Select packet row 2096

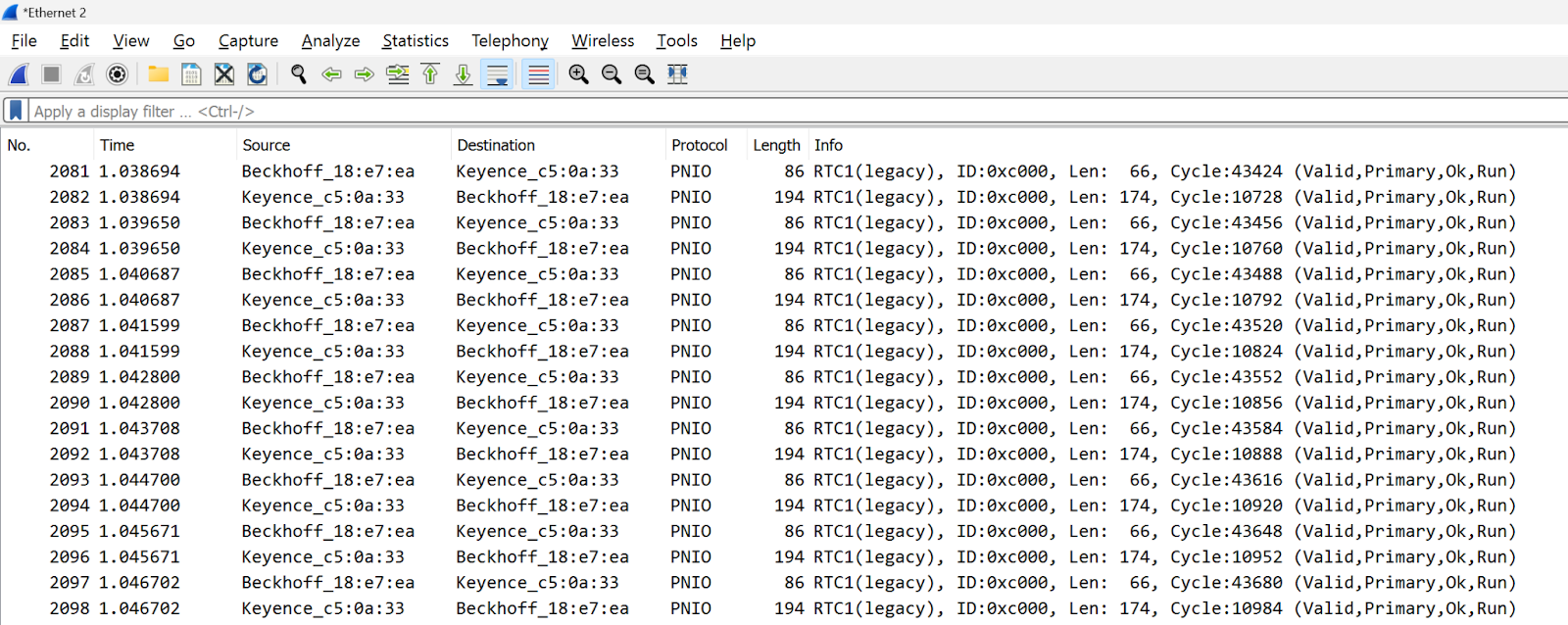[x=784, y=557]
